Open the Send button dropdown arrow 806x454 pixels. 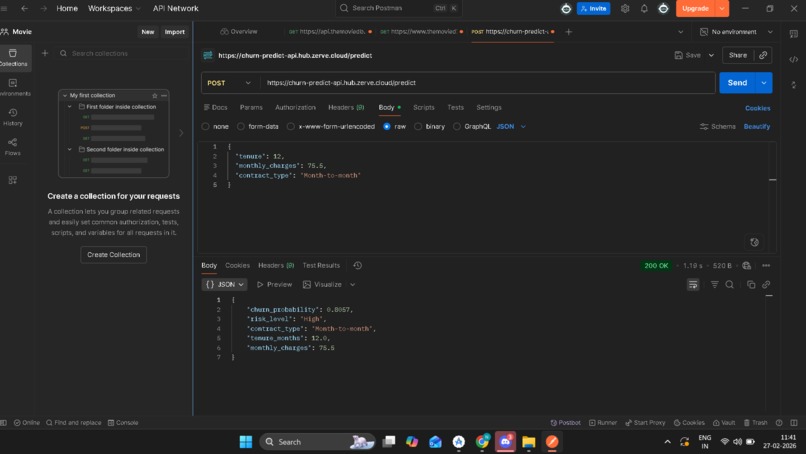click(x=764, y=83)
